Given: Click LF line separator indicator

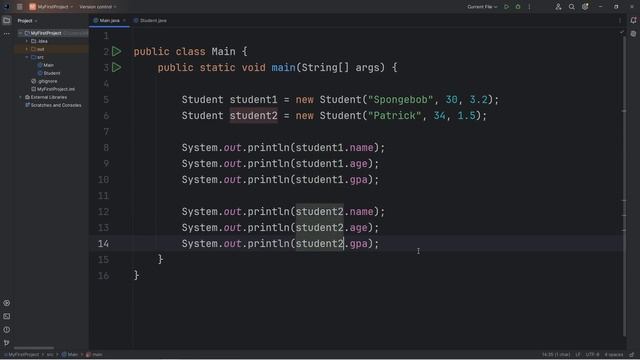Looking at the screenshot, I should (578, 355).
